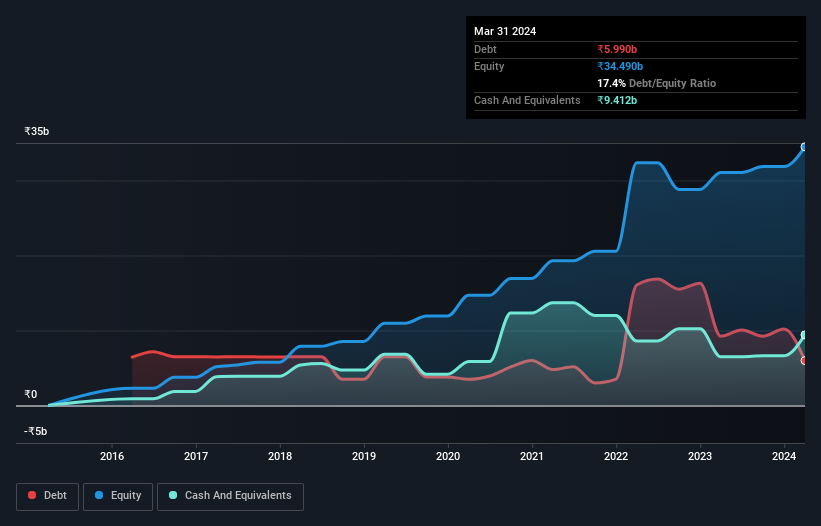Click the 2018 x-axis label
This screenshot has height=526, width=821.
[x=280, y=456]
